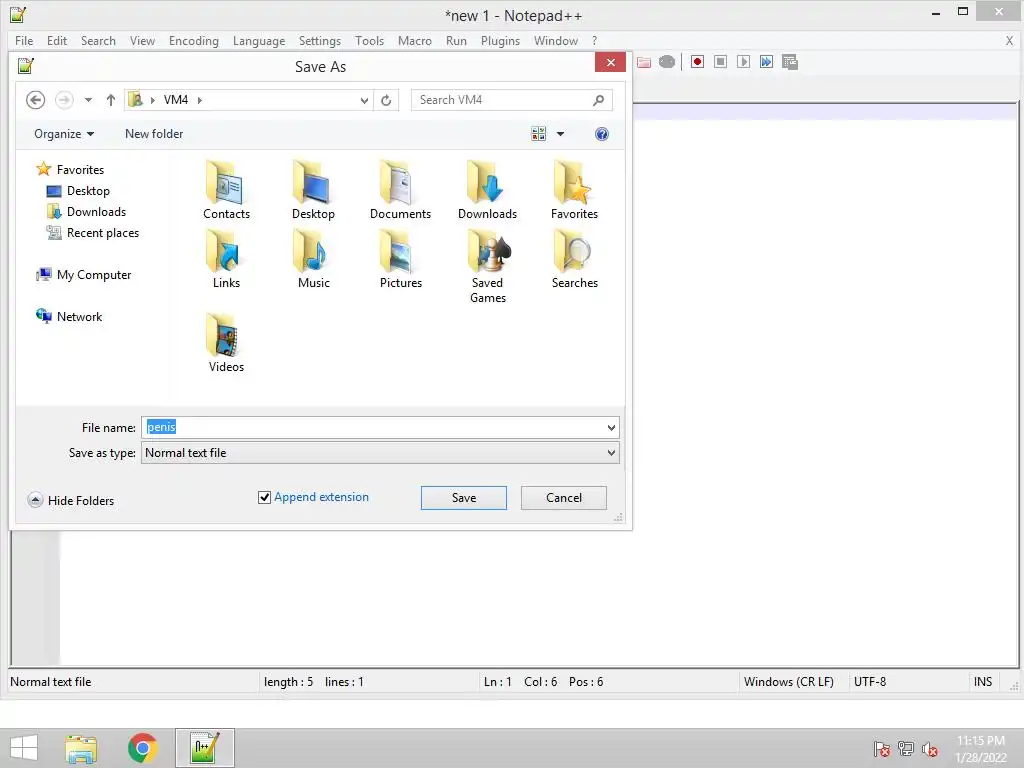
Task: Click the Cancel button
Action: pyautogui.click(x=564, y=498)
